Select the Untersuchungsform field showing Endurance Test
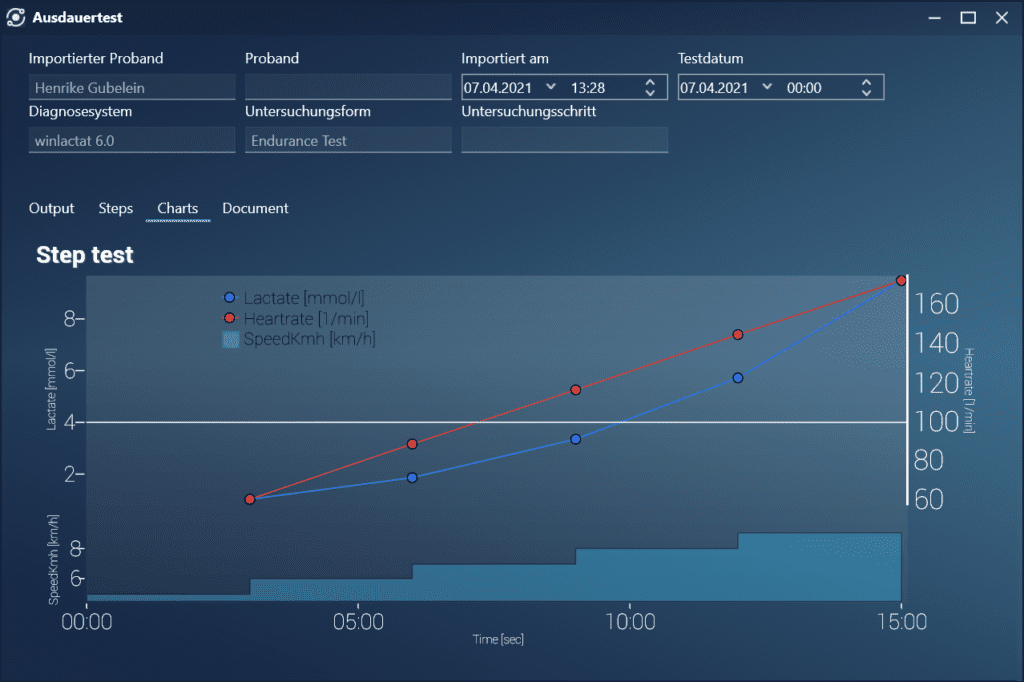This screenshot has height=682, width=1024. point(348,140)
